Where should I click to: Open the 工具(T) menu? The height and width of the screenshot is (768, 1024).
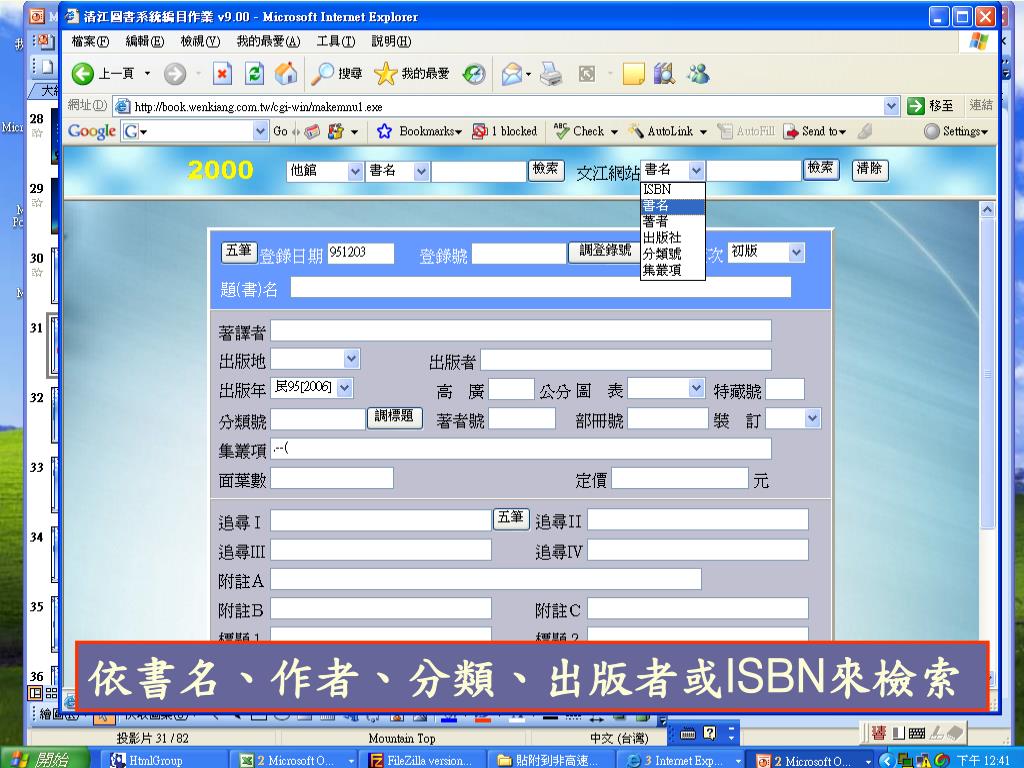coord(336,42)
